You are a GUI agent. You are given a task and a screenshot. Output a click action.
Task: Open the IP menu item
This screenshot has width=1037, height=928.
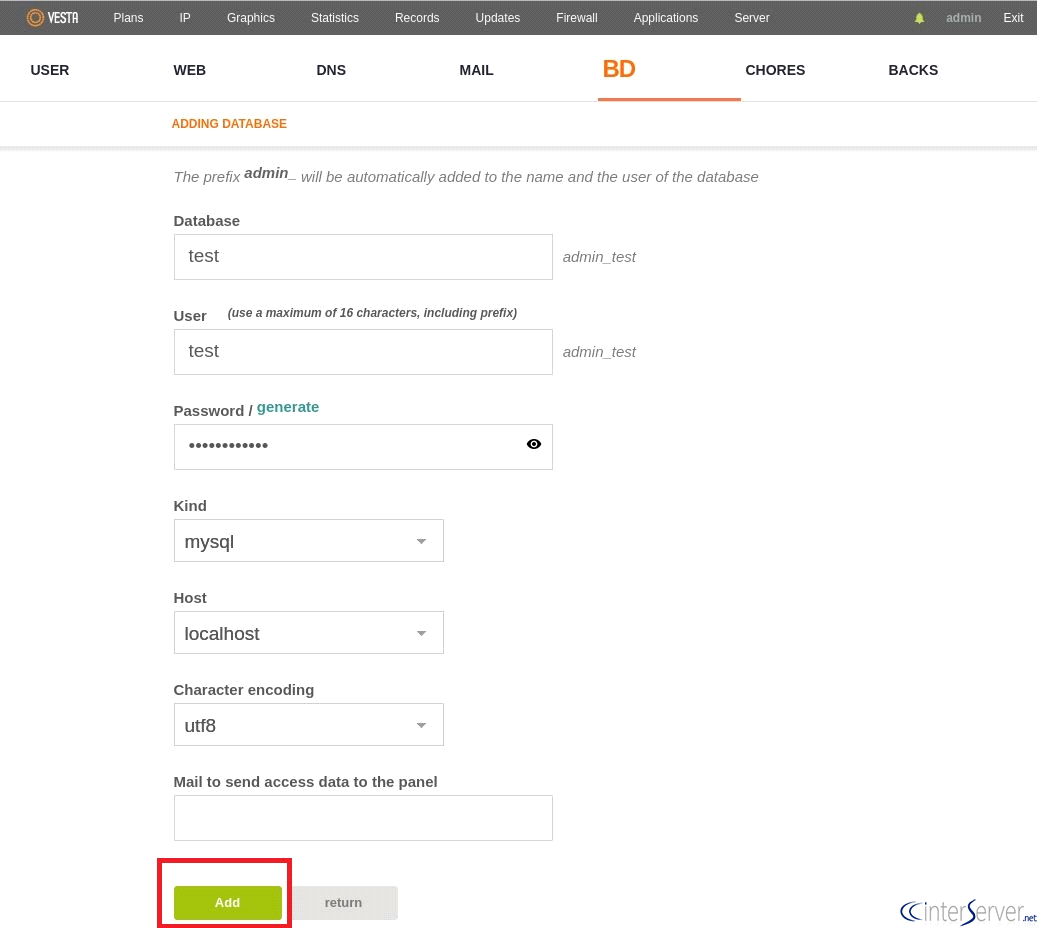click(185, 18)
